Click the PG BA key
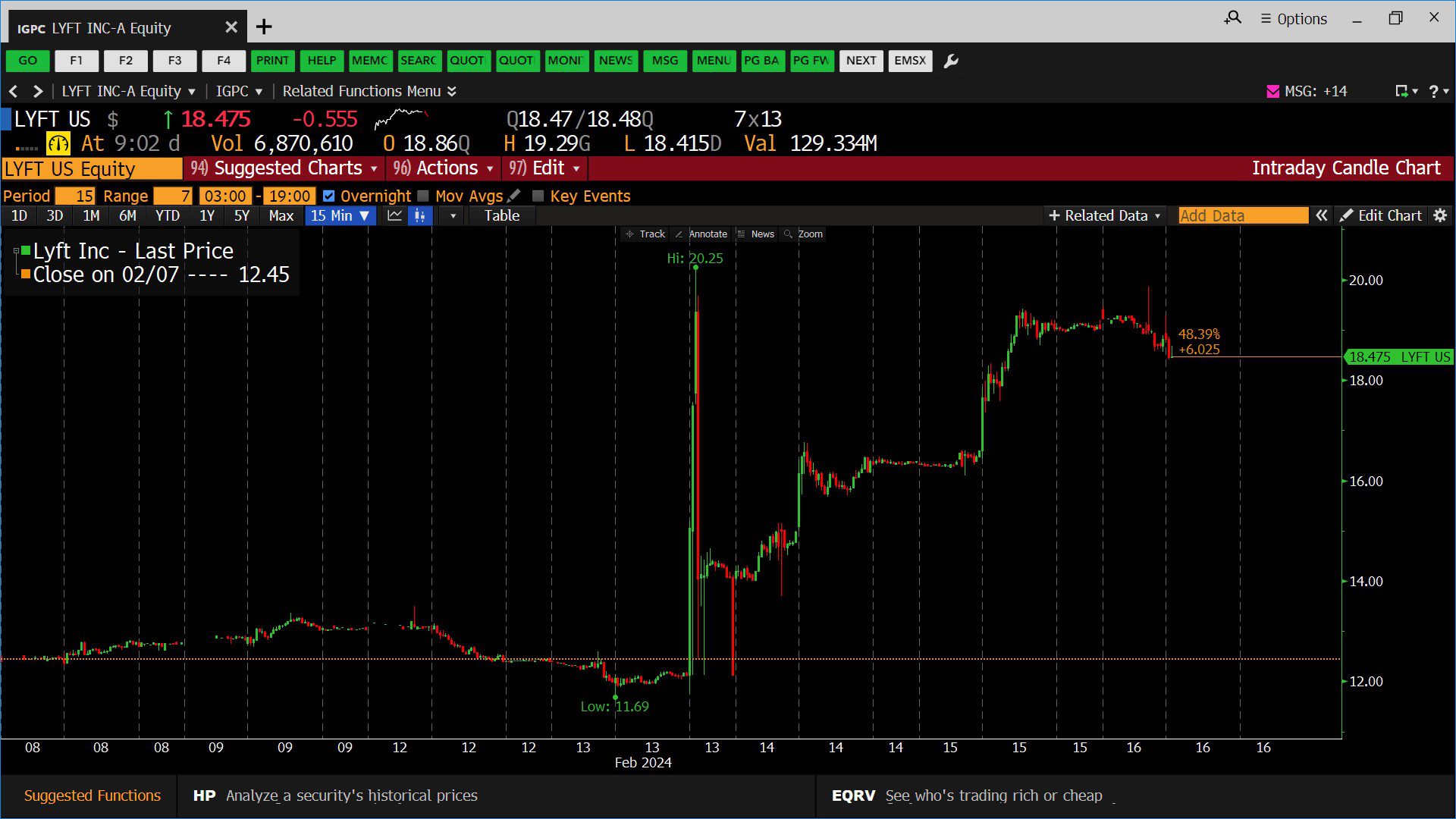This screenshot has height=819, width=1456. coord(762,61)
